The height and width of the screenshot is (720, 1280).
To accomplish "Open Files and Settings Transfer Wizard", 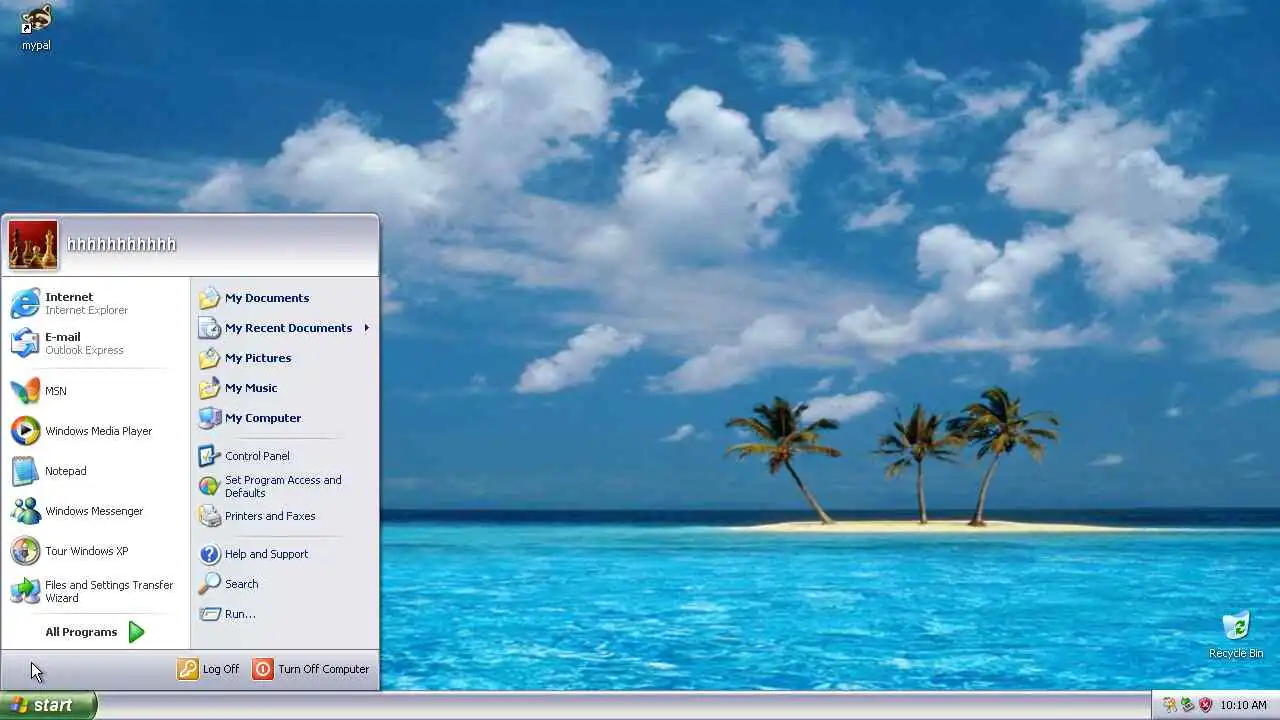I will point(96,591).
